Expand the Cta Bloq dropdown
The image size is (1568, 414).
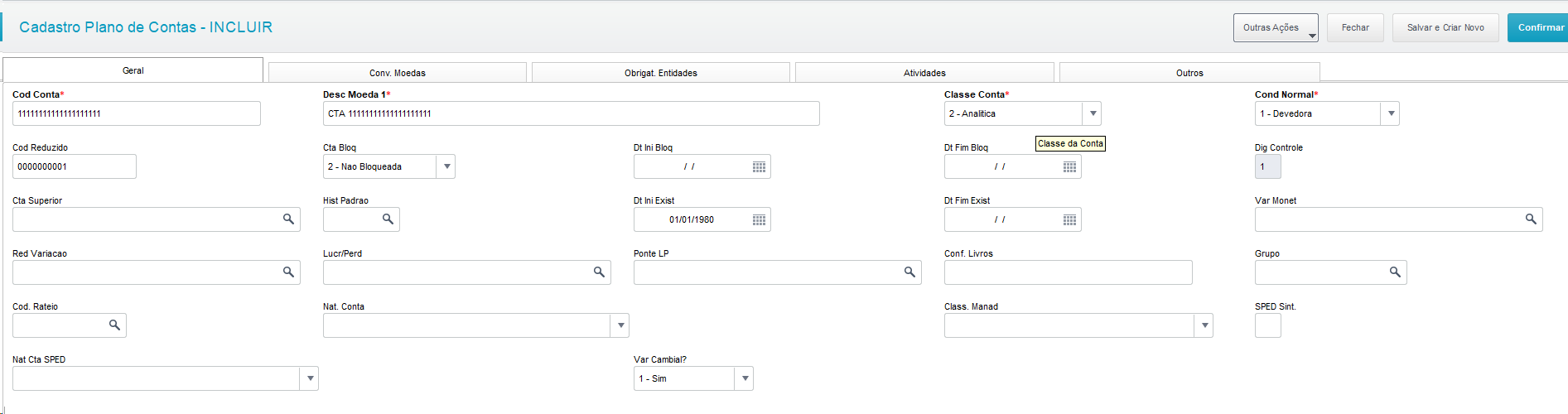(446, 166)
